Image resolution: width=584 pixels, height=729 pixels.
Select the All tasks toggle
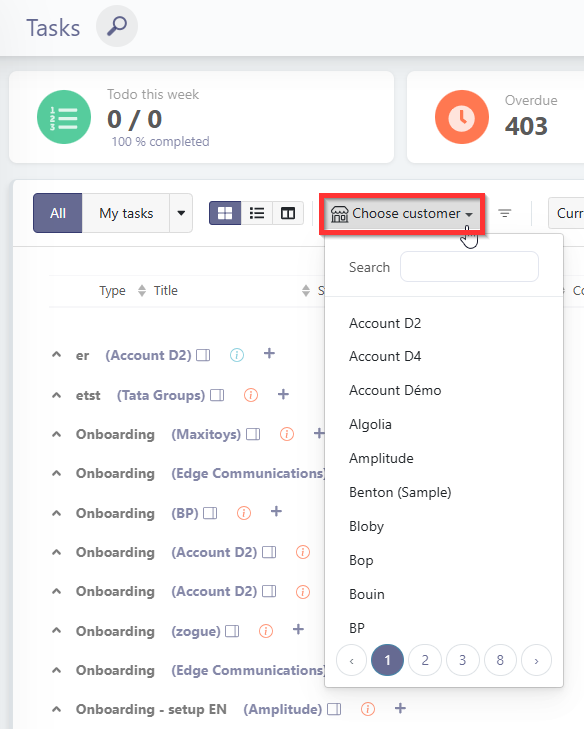coord(58,213)
